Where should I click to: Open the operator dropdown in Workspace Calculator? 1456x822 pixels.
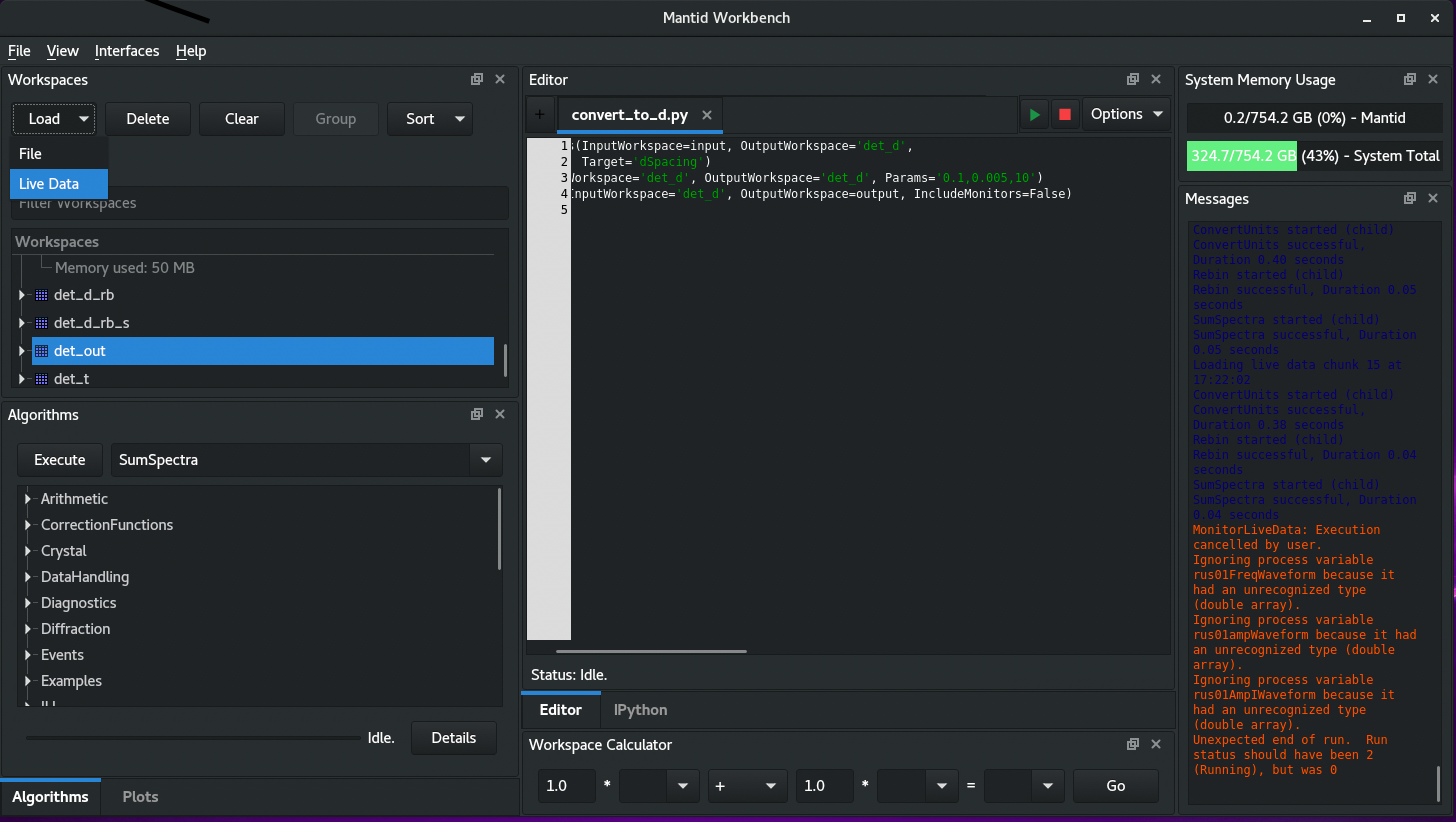pyautogui.click(x=746, y=786)
